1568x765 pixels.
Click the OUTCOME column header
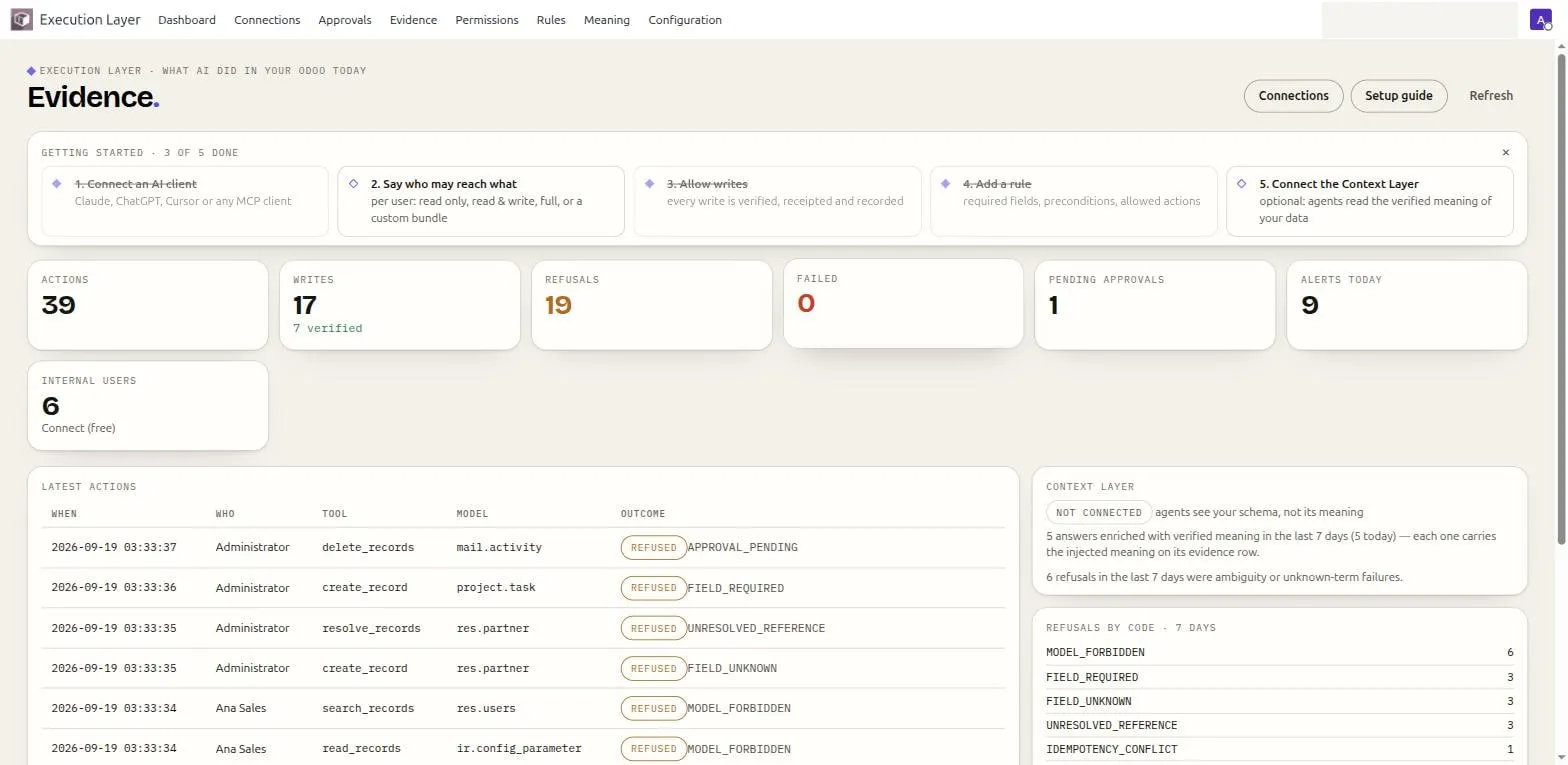click(x=643, y=514)
